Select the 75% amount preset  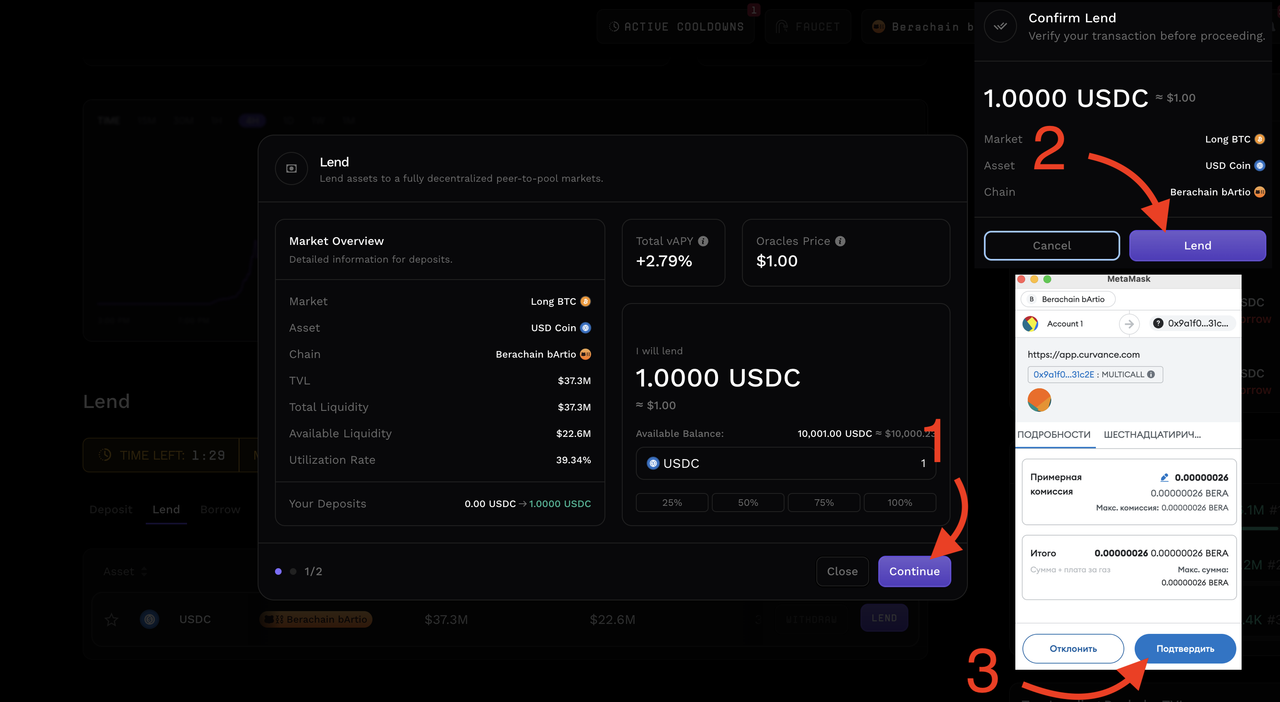click(824, 502)
